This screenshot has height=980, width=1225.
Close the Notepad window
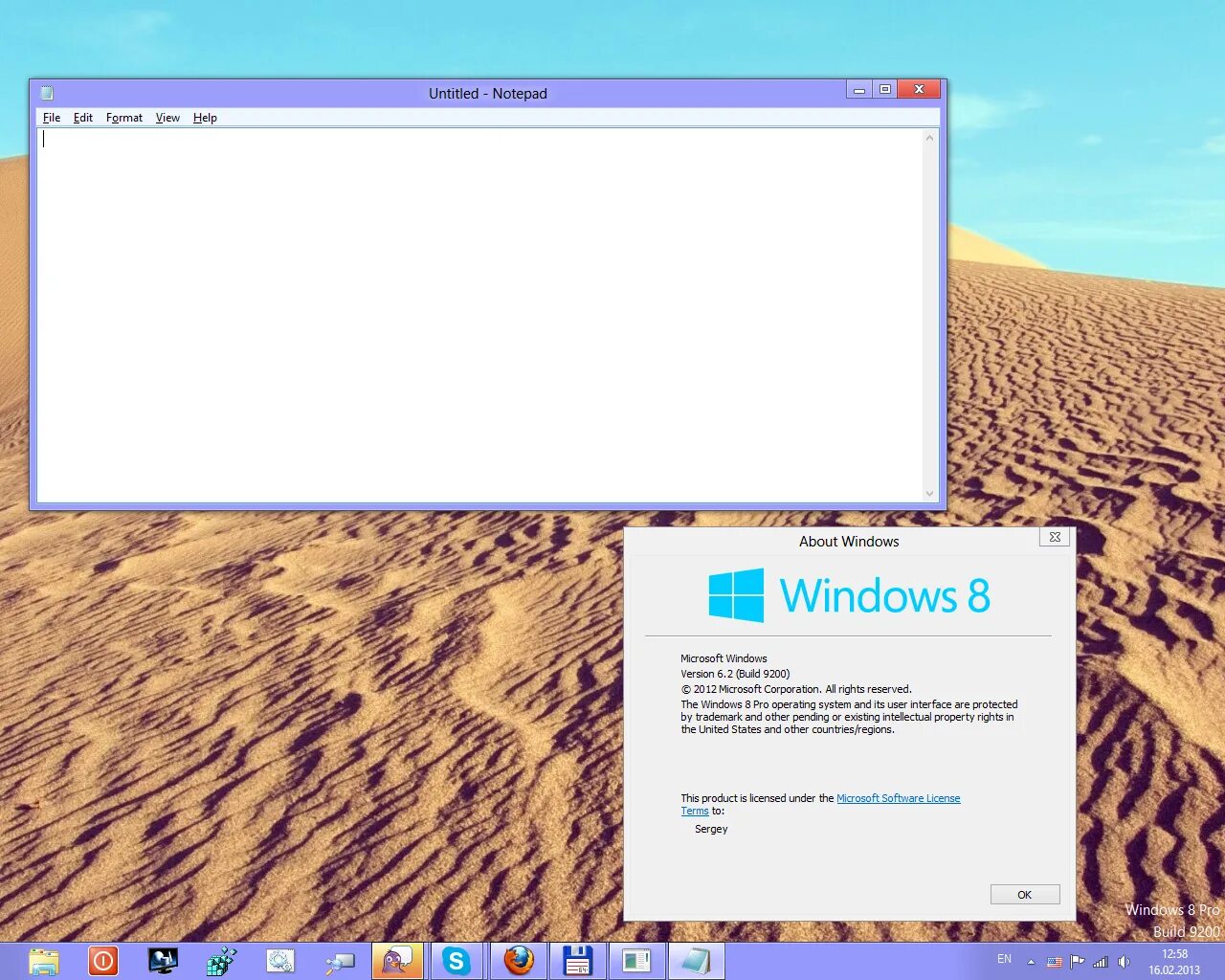pos(920,89)
